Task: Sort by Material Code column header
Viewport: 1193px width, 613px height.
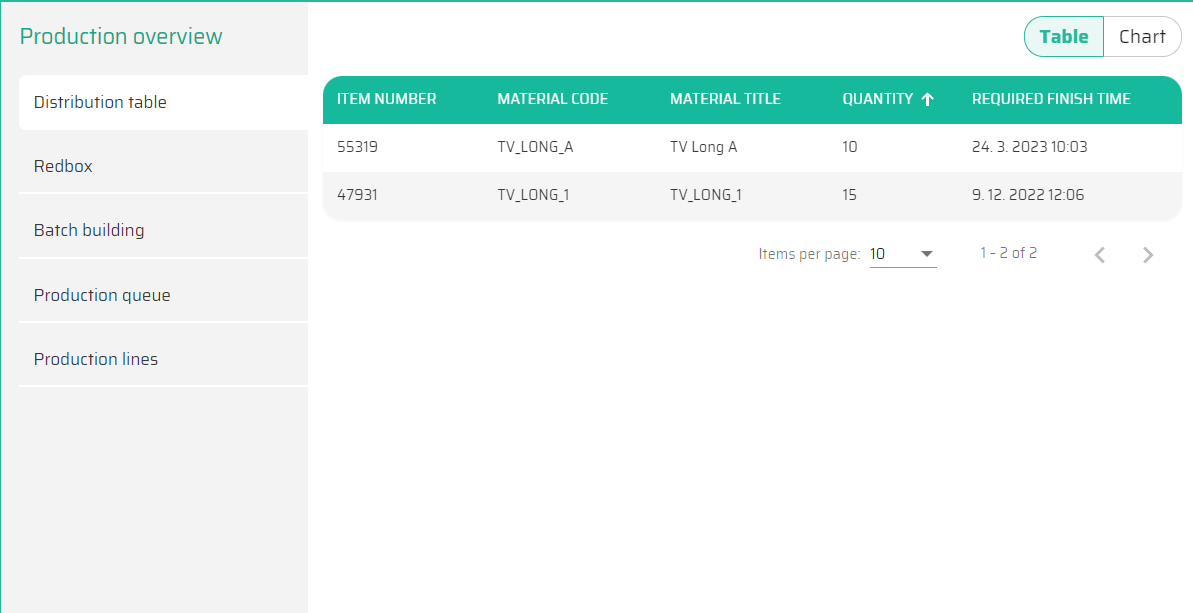Action: coord(552,99)
